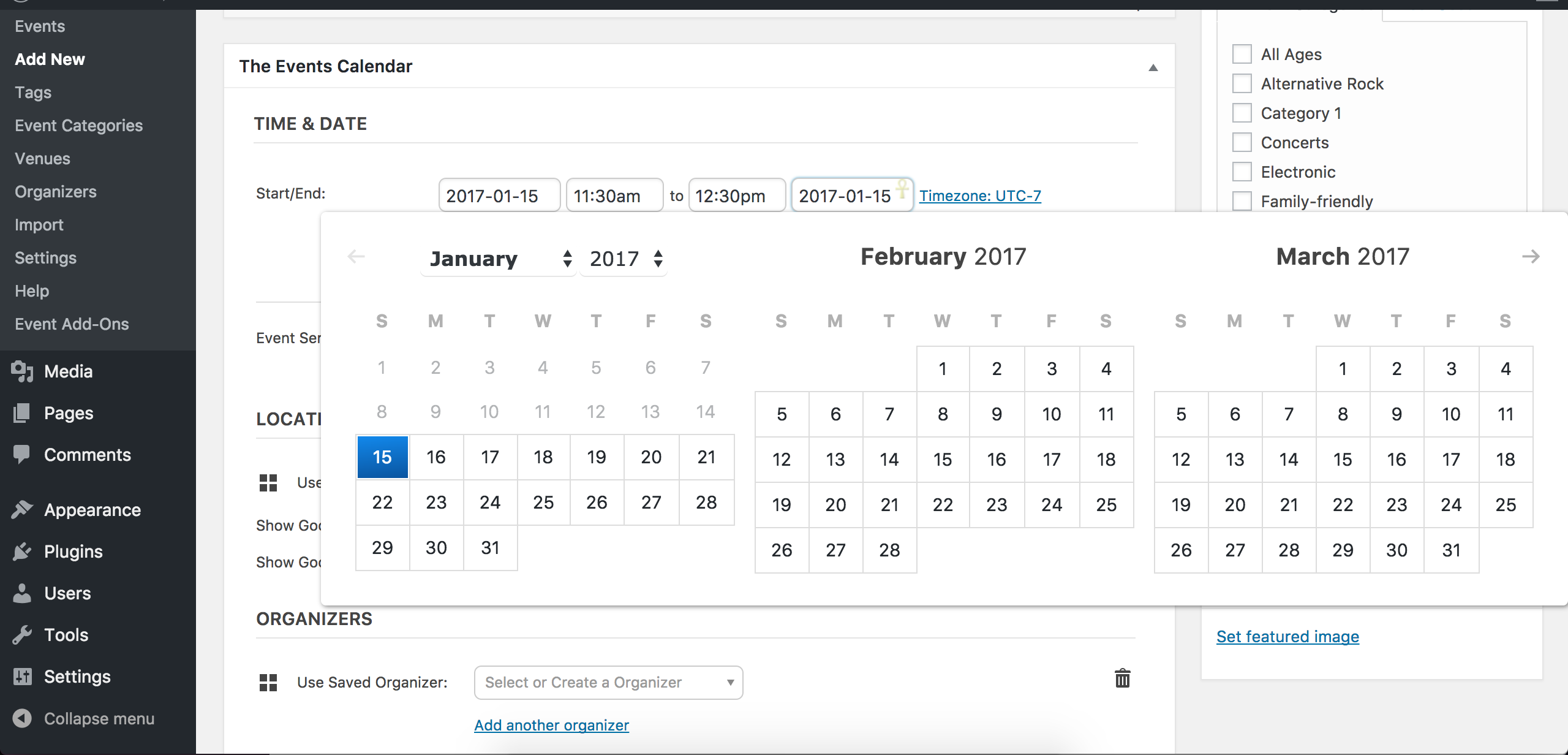Open Event Categories in sidebar menu
This screenshot has width=1568, height=755.
[x=79, y=126]
